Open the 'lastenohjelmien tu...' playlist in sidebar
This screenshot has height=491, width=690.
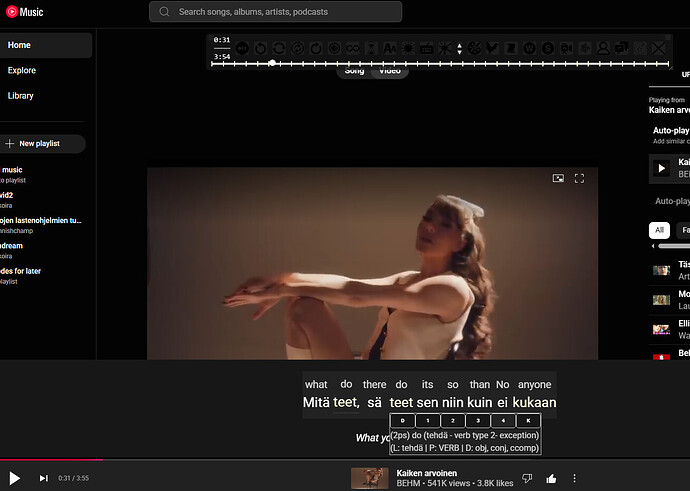(42, 225)
